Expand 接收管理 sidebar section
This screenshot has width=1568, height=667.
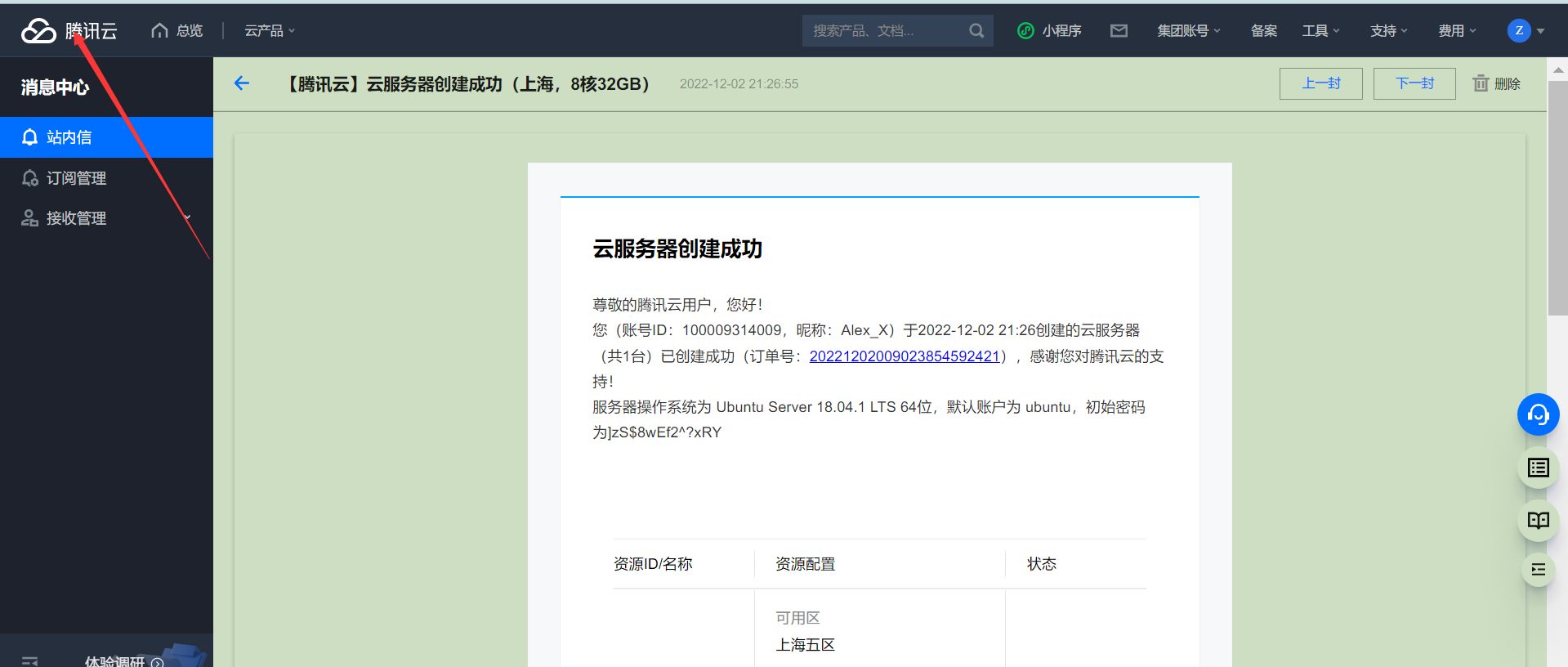(106, 218)
